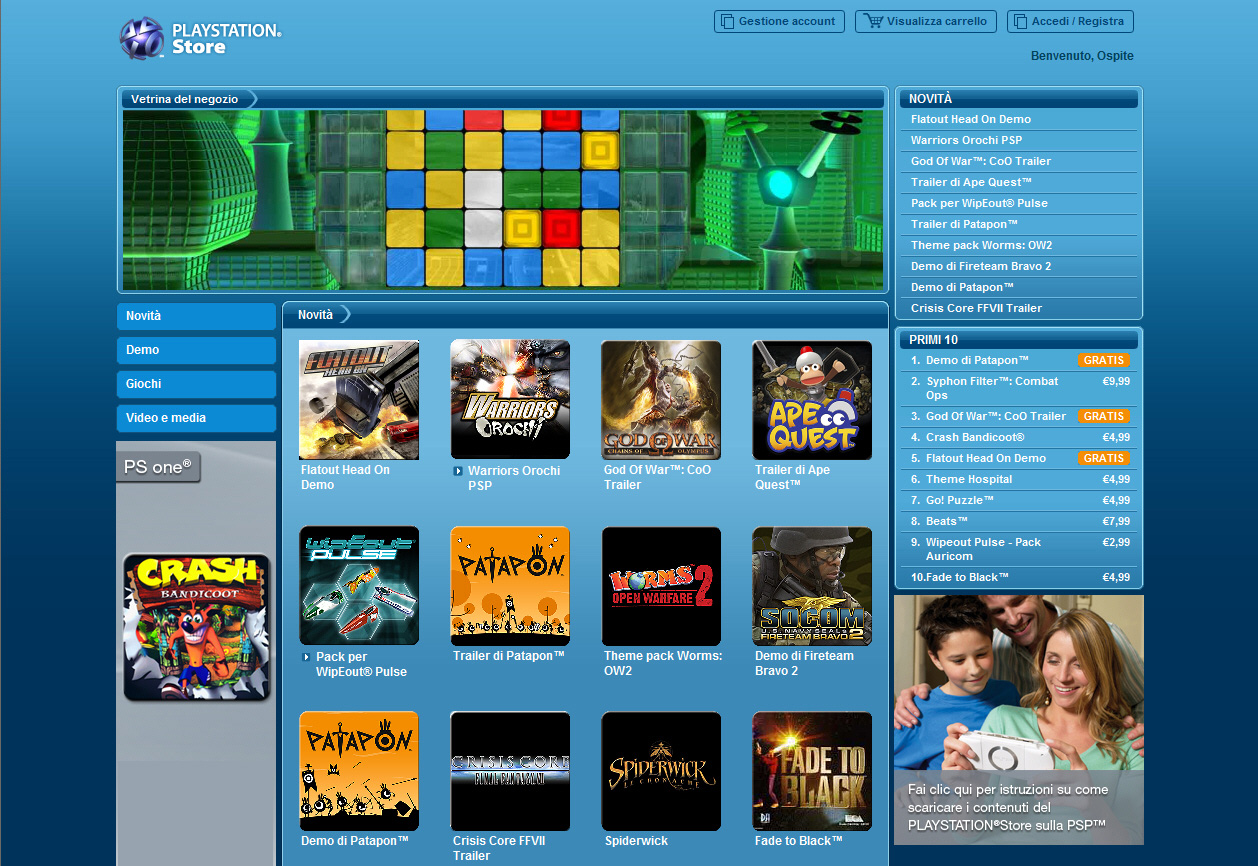Click Accedi / Registra button

pos(1070,21)
